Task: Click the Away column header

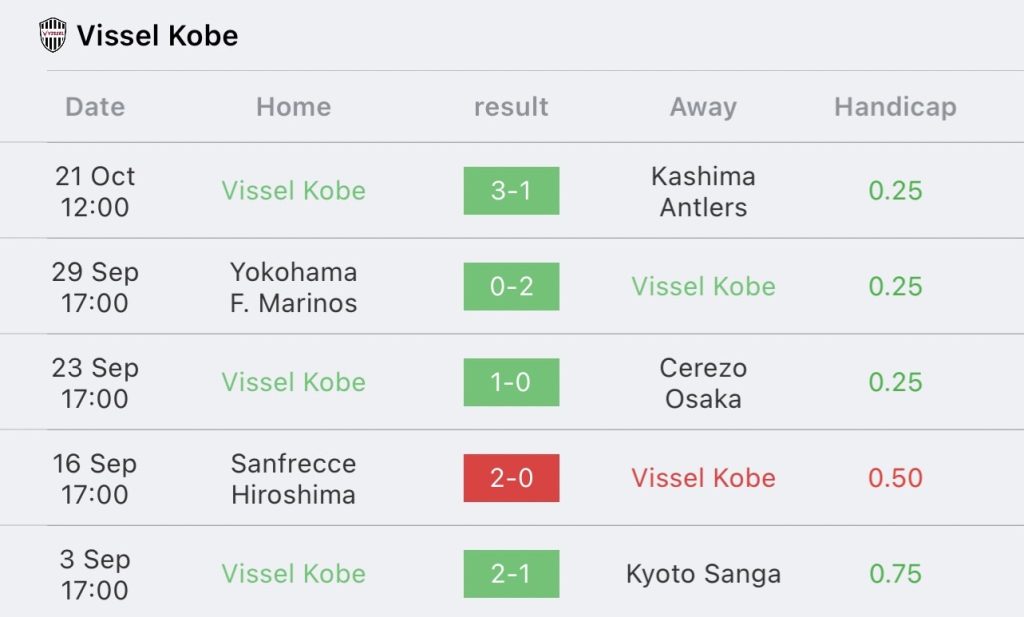Action: click(703, 107)
